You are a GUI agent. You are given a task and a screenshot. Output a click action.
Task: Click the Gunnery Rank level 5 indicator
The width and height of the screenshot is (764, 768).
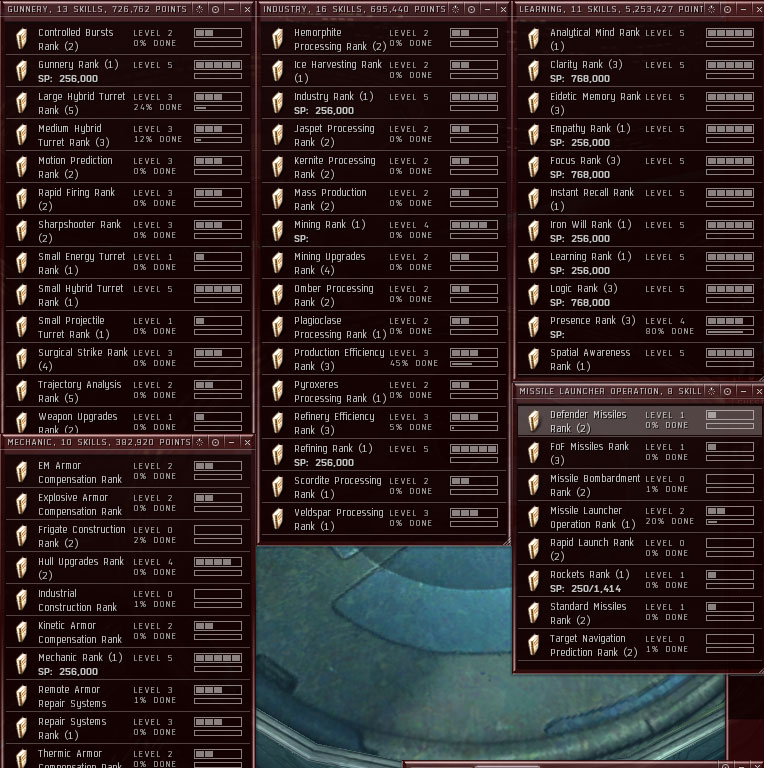click(x=218, y=65)
